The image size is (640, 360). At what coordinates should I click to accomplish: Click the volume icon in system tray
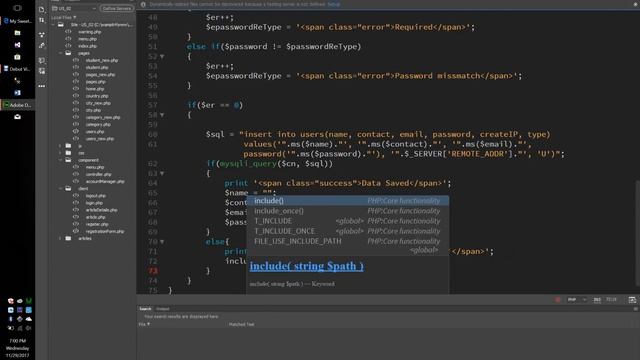coord(29,328)
